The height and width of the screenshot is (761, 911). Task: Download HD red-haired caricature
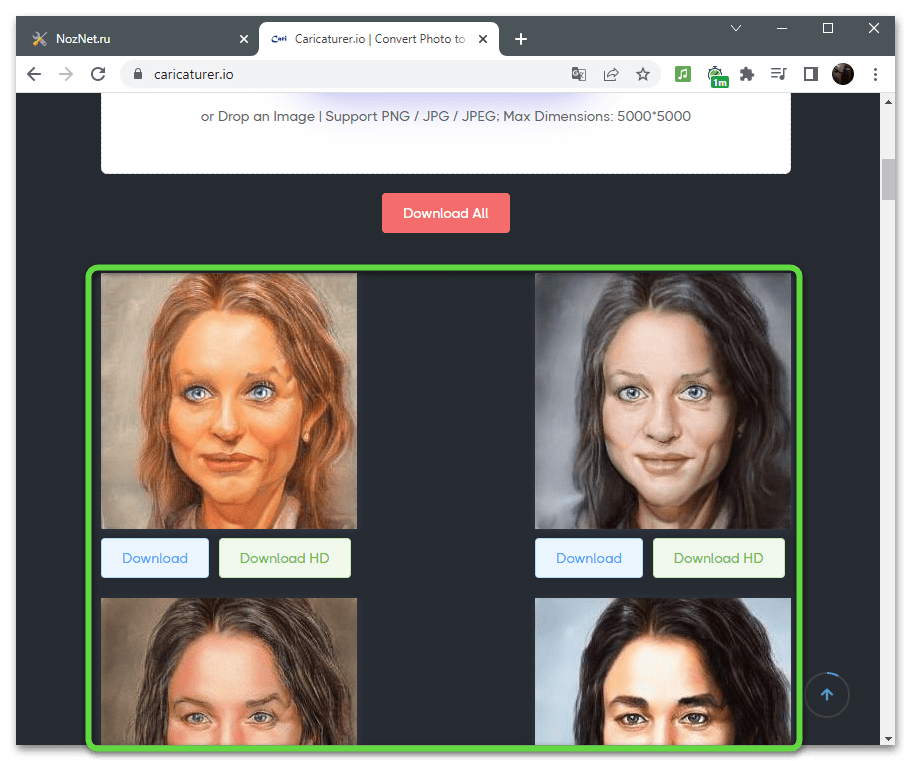coord(285,558)
